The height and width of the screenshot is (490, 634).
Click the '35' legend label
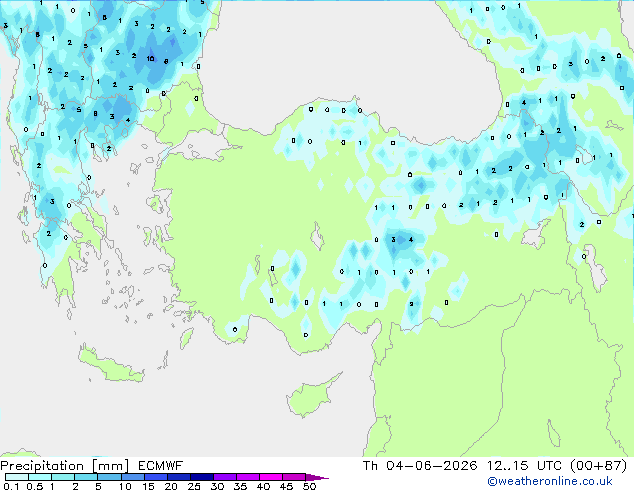point(240,486)
